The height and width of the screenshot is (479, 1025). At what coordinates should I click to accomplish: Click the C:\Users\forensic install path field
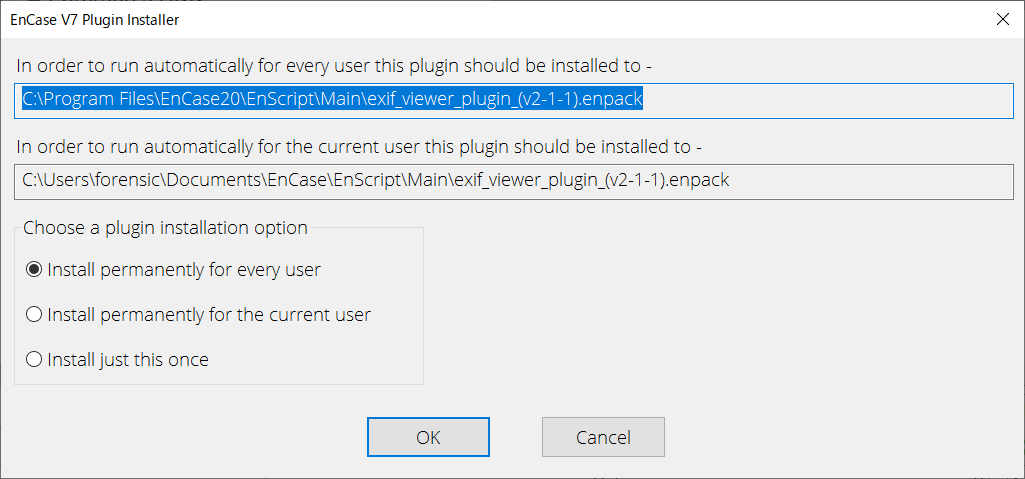(x=514, y=181)
